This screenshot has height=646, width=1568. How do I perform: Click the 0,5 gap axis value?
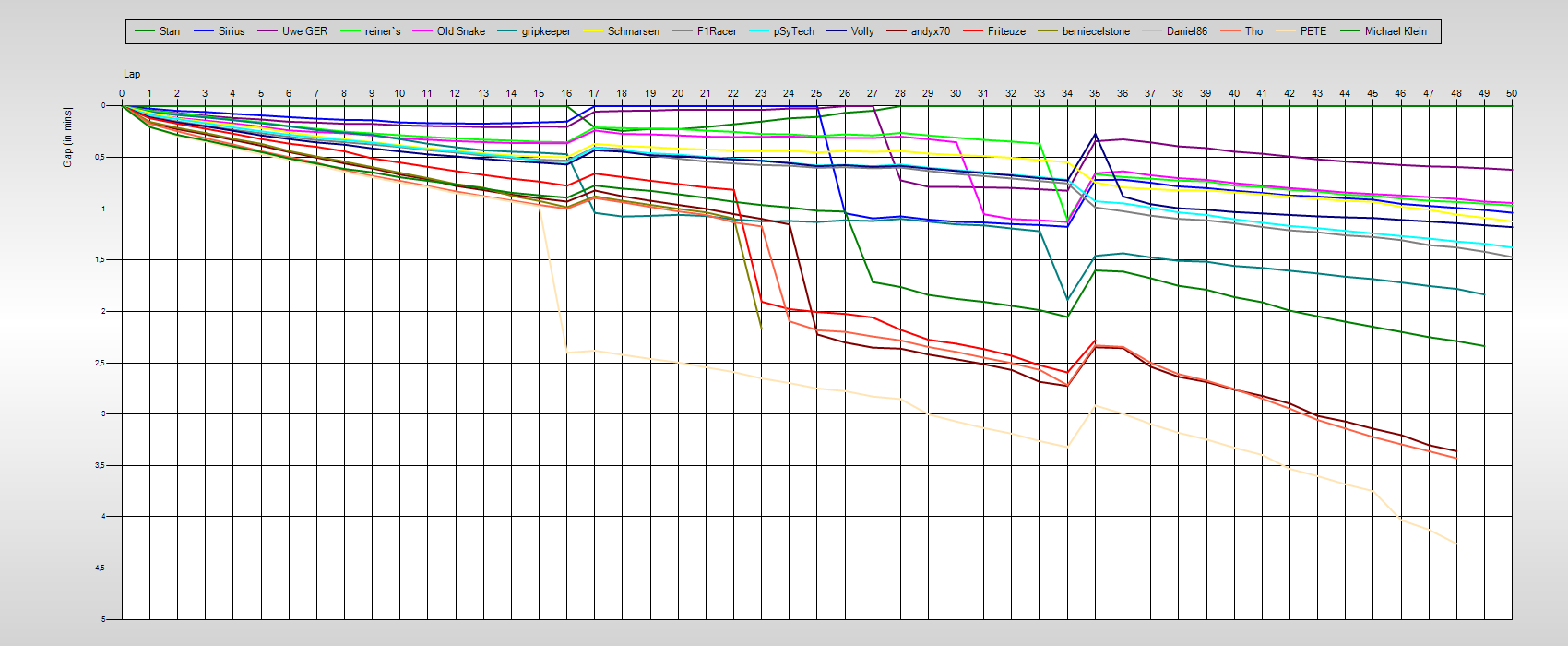tap(101, 157)
